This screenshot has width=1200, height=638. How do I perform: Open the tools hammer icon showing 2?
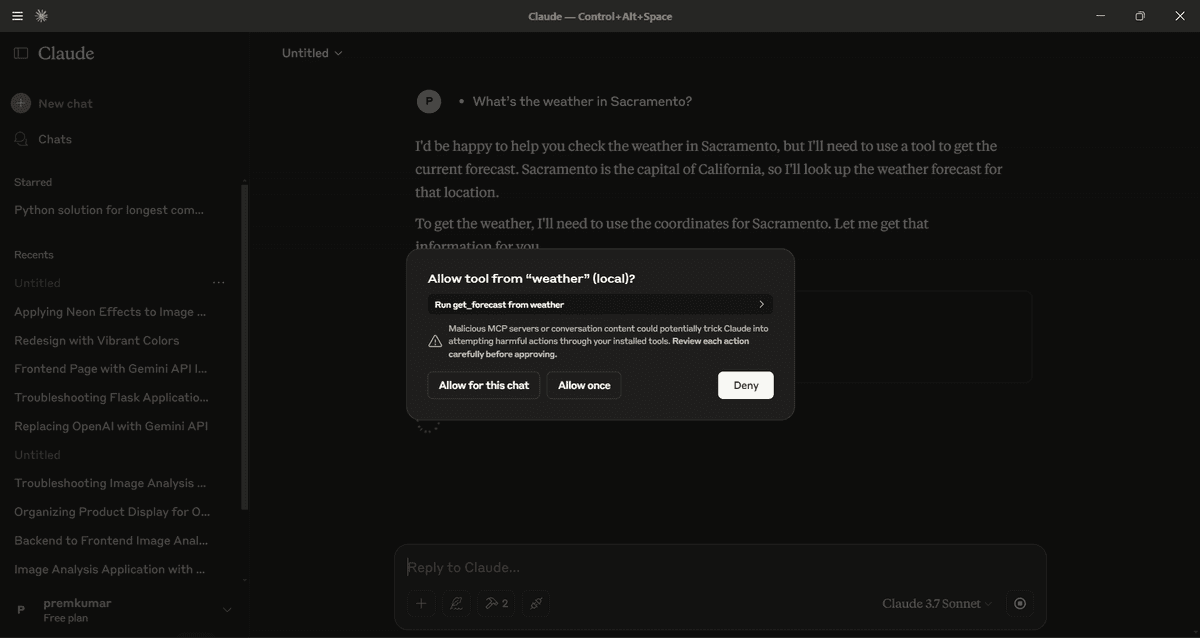(x=497, y=603)
